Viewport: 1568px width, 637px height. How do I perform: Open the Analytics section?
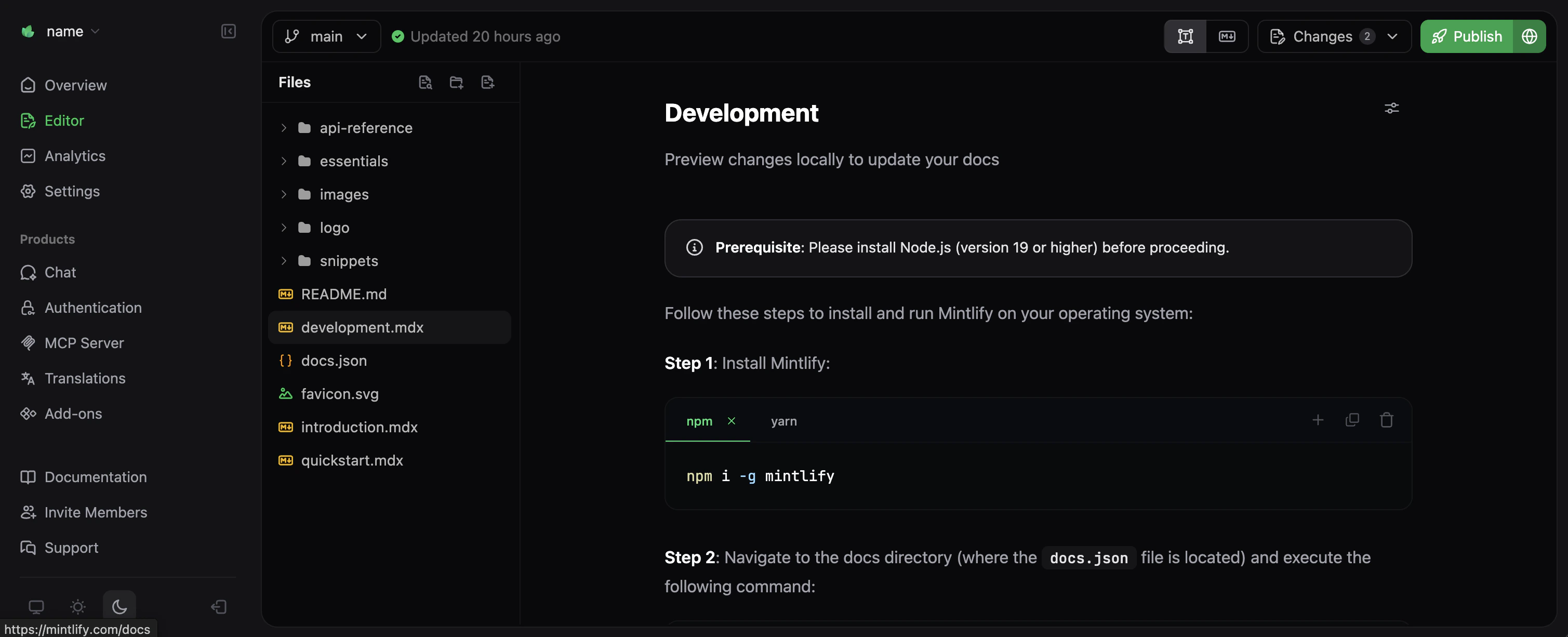click(x=75, y=155)
